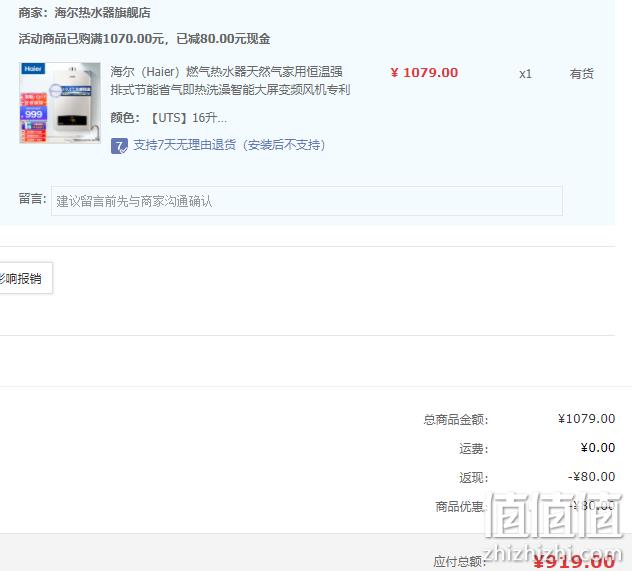Image resolution: width=632 pixels, height=571 pixels.
Task: Click the total product amount ¥1079.00
Action: [586, 419]
